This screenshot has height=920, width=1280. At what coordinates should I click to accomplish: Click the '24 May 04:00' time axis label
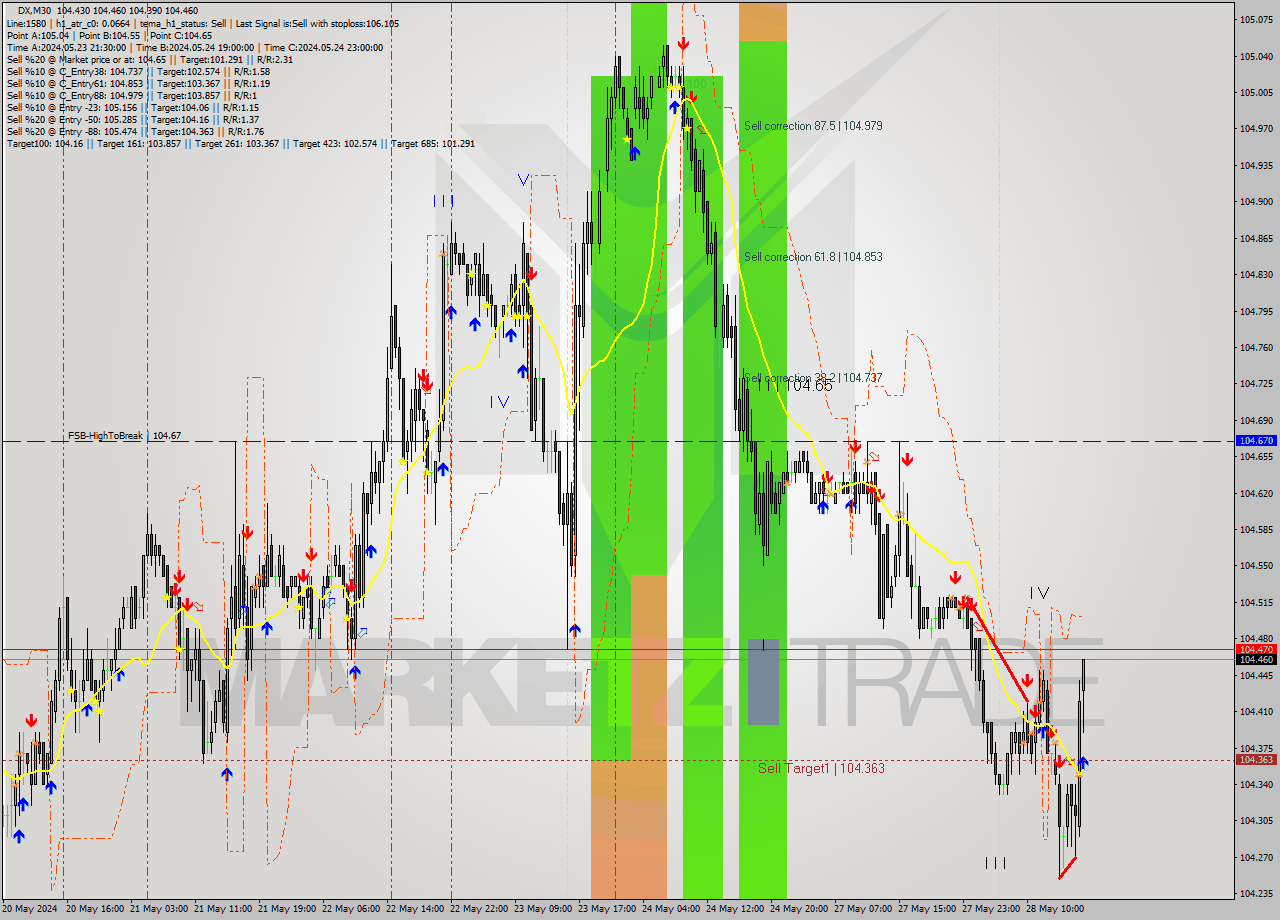pyautogui.click(x=671, y=909)
